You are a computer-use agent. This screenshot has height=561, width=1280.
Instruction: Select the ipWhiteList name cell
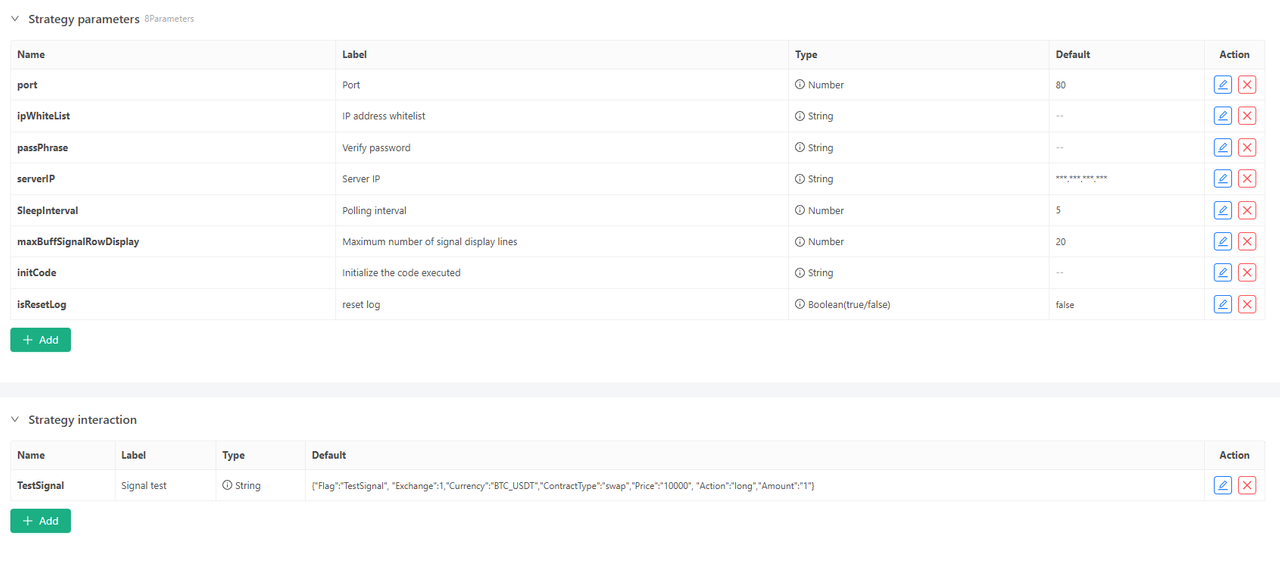(x=173, y=116)
